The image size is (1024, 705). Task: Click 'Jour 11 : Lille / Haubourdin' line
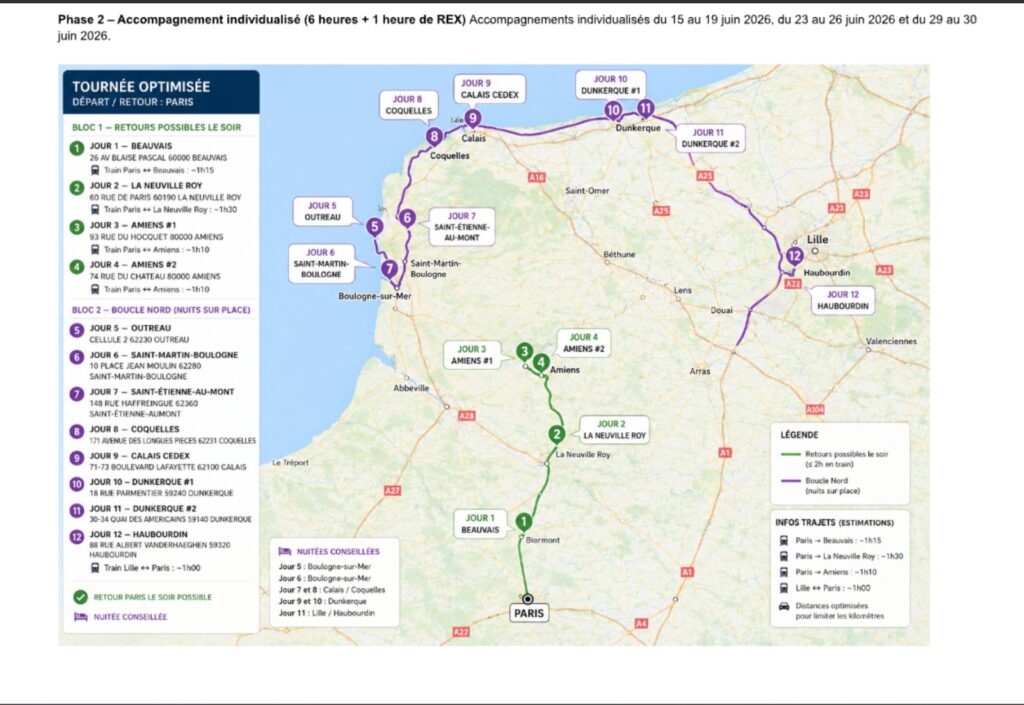pos(327,613)
